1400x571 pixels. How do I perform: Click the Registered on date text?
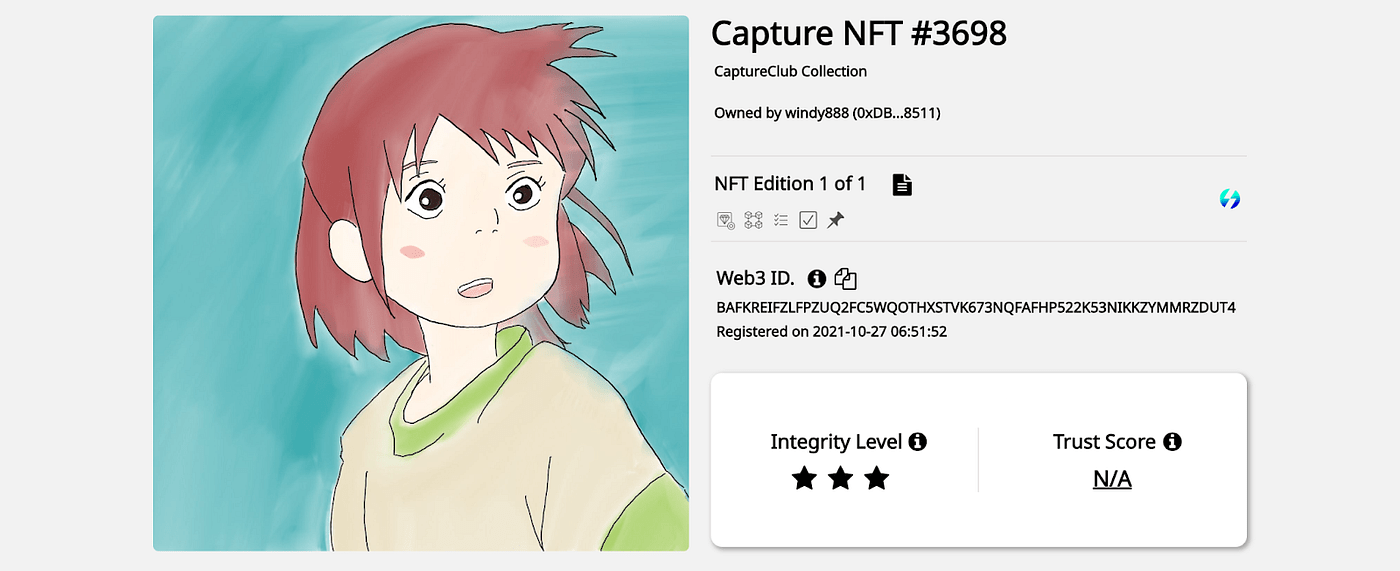pos(831,331)
